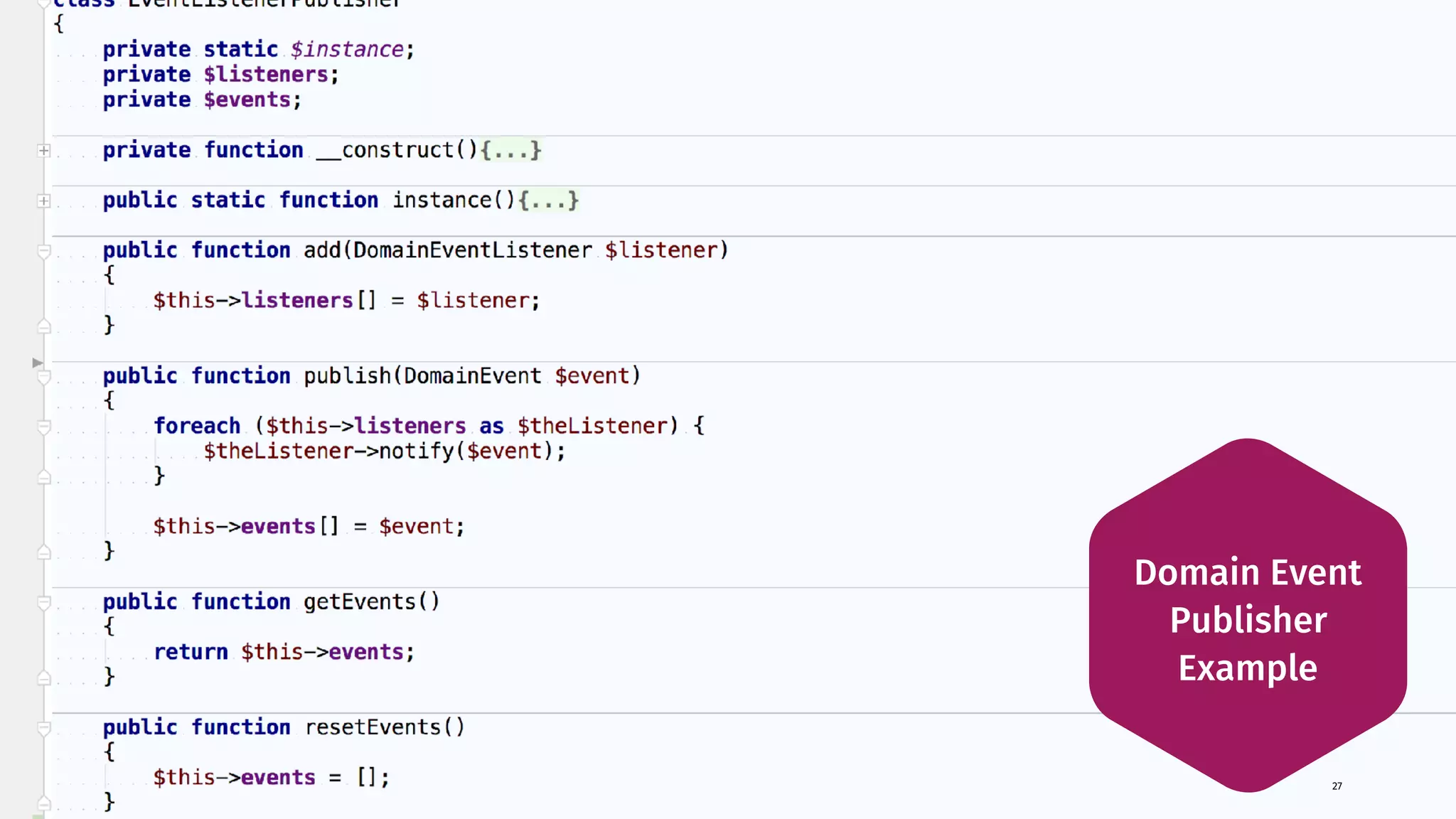Collapse the getEvents() function via gutter marker

point(43,604)
